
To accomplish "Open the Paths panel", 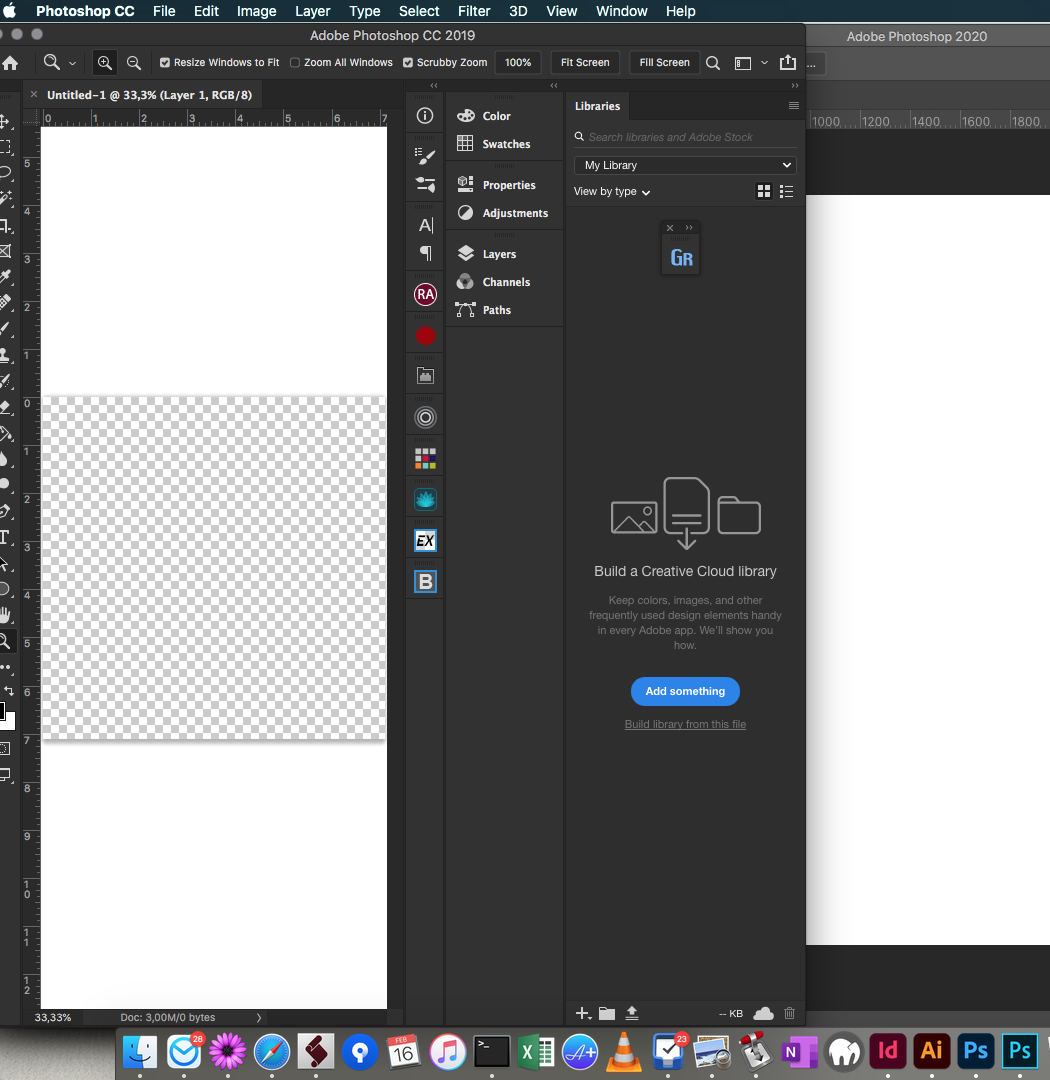I will pyautogui.click(x=496, y=310).
